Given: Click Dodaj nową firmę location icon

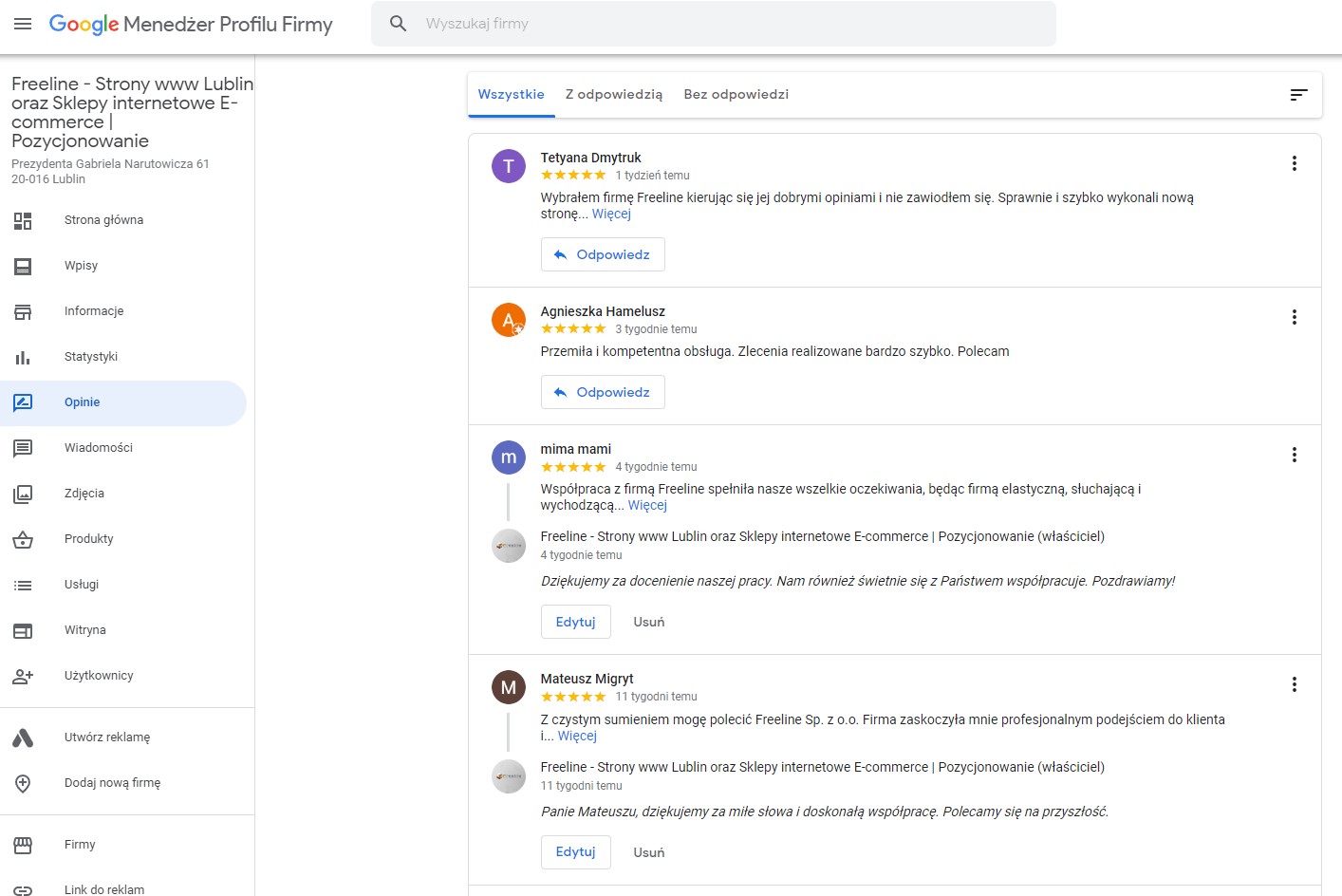Looking at the screenshot, I should click(23, 783).
